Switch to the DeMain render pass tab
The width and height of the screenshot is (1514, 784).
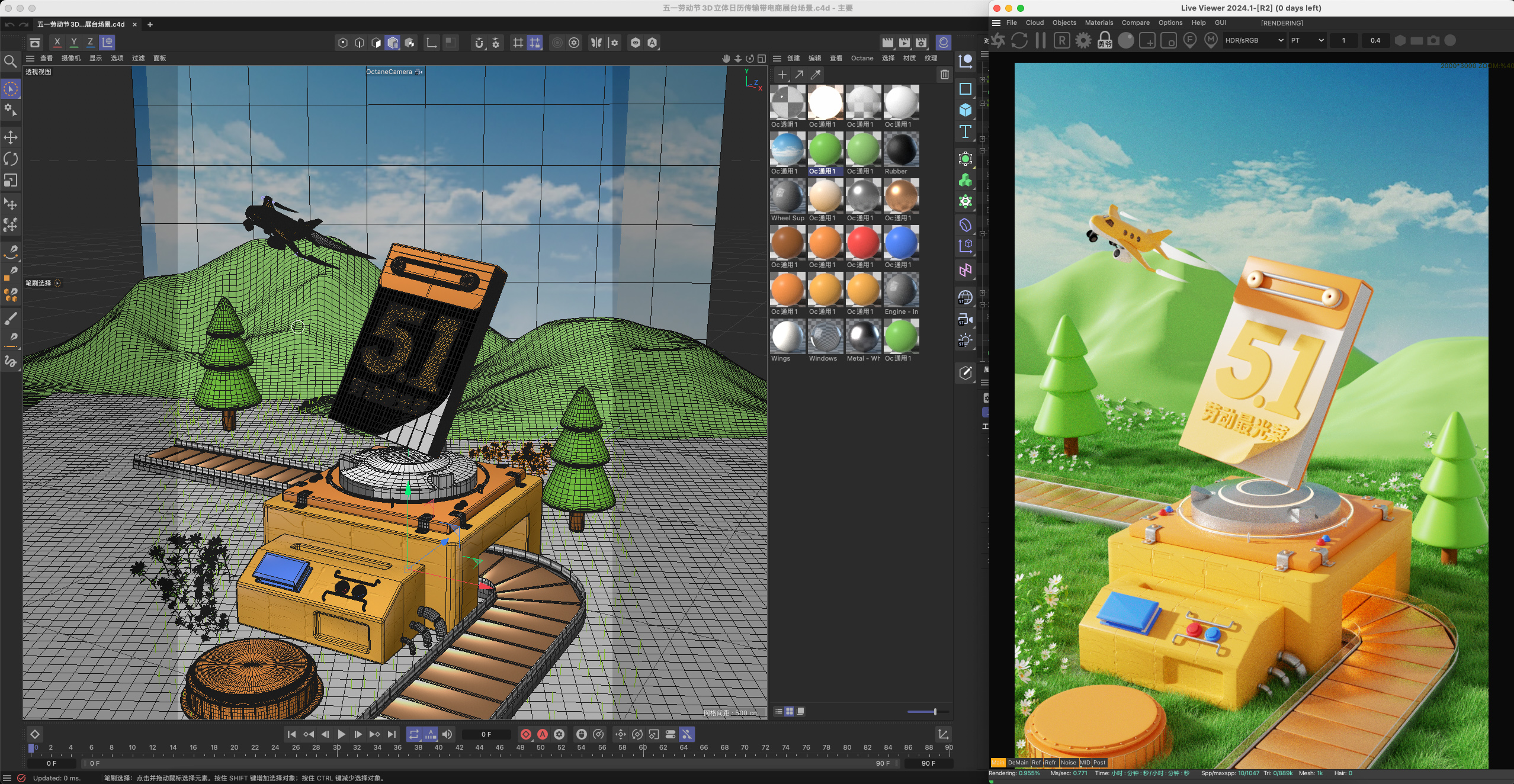click(1018, 763)
